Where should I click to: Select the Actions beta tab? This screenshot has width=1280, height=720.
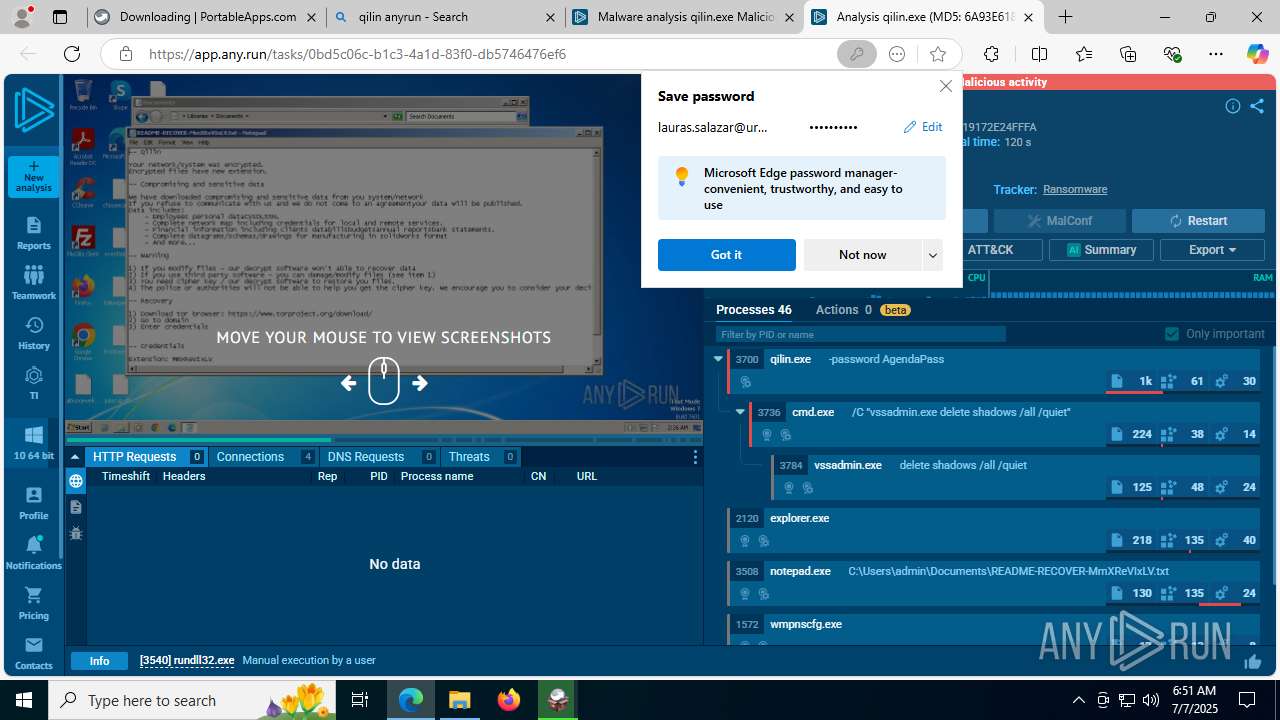click(x=862, y=310)
